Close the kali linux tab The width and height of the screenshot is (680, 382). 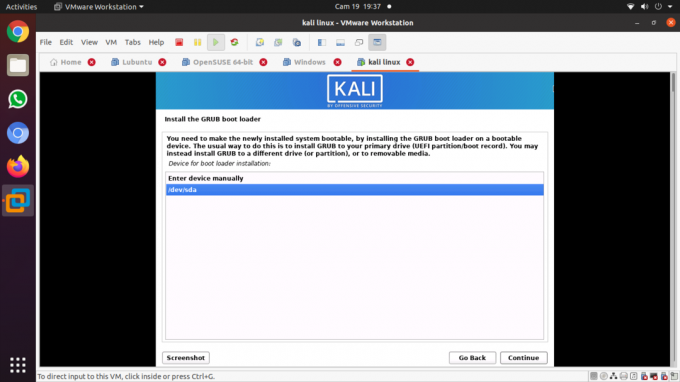point(410,62)
